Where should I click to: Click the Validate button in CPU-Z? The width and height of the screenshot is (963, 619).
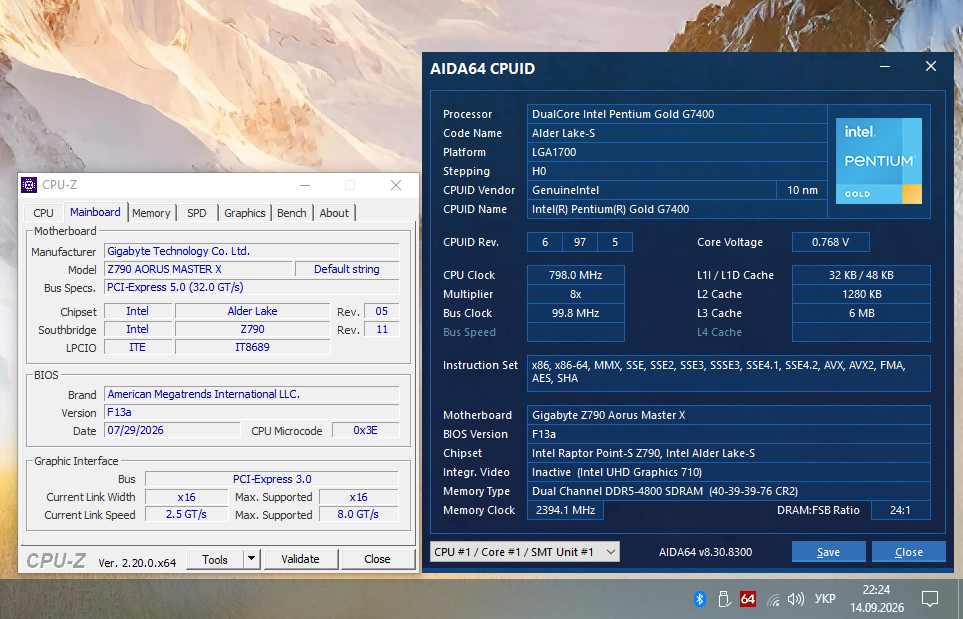[300, 559]
